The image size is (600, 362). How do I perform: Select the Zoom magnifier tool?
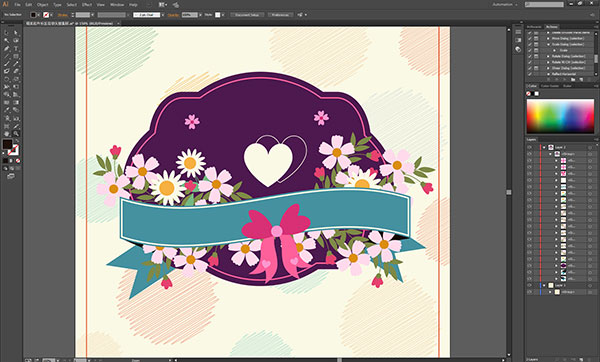(x=16, y=134)
